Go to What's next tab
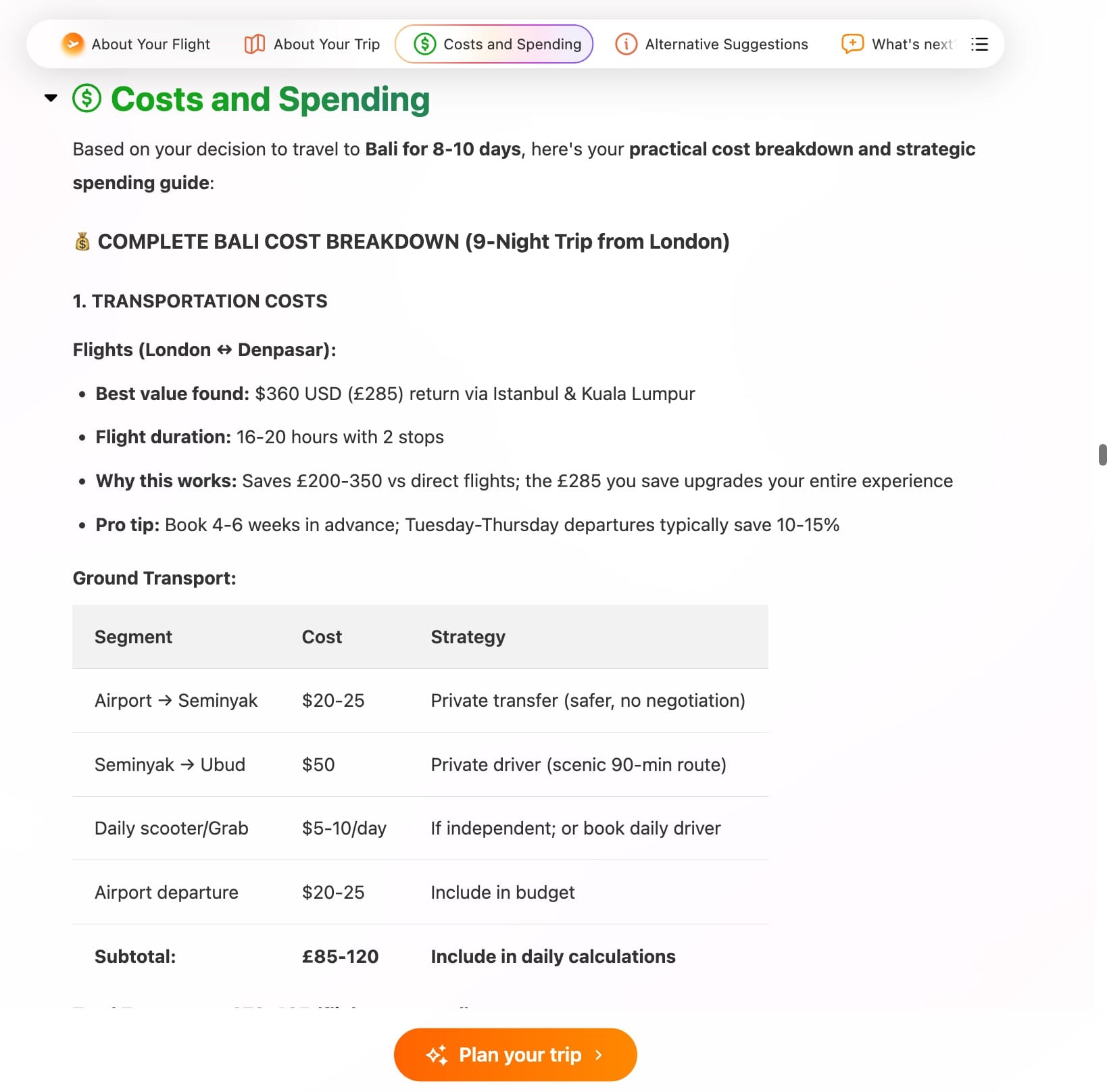Viewport: 1107px width, 1092px height. tap(912, 44)
